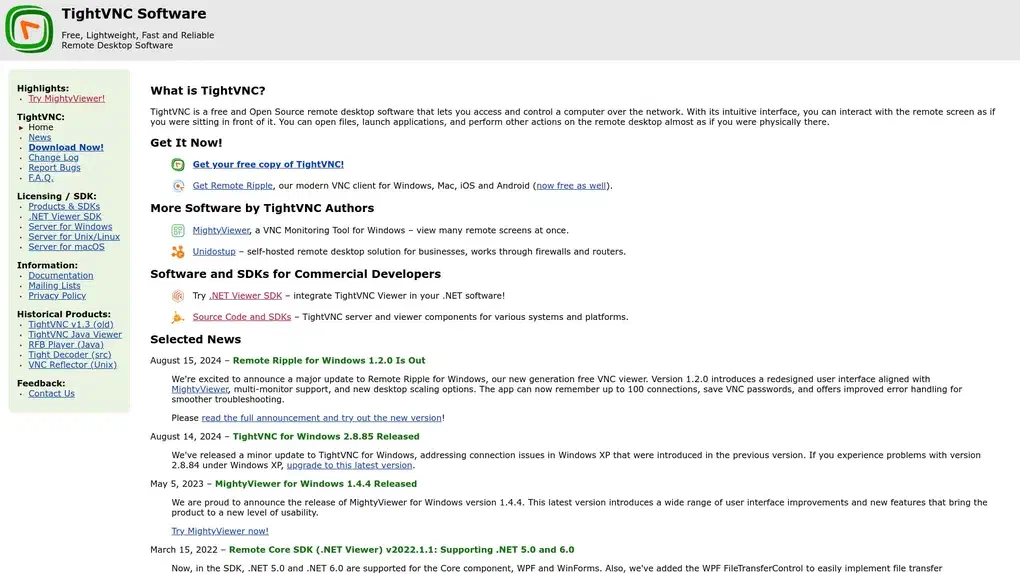Open the Privacy Policy link
The height and width of the screenshot is (574, 1020).
(x=57, y=295)
